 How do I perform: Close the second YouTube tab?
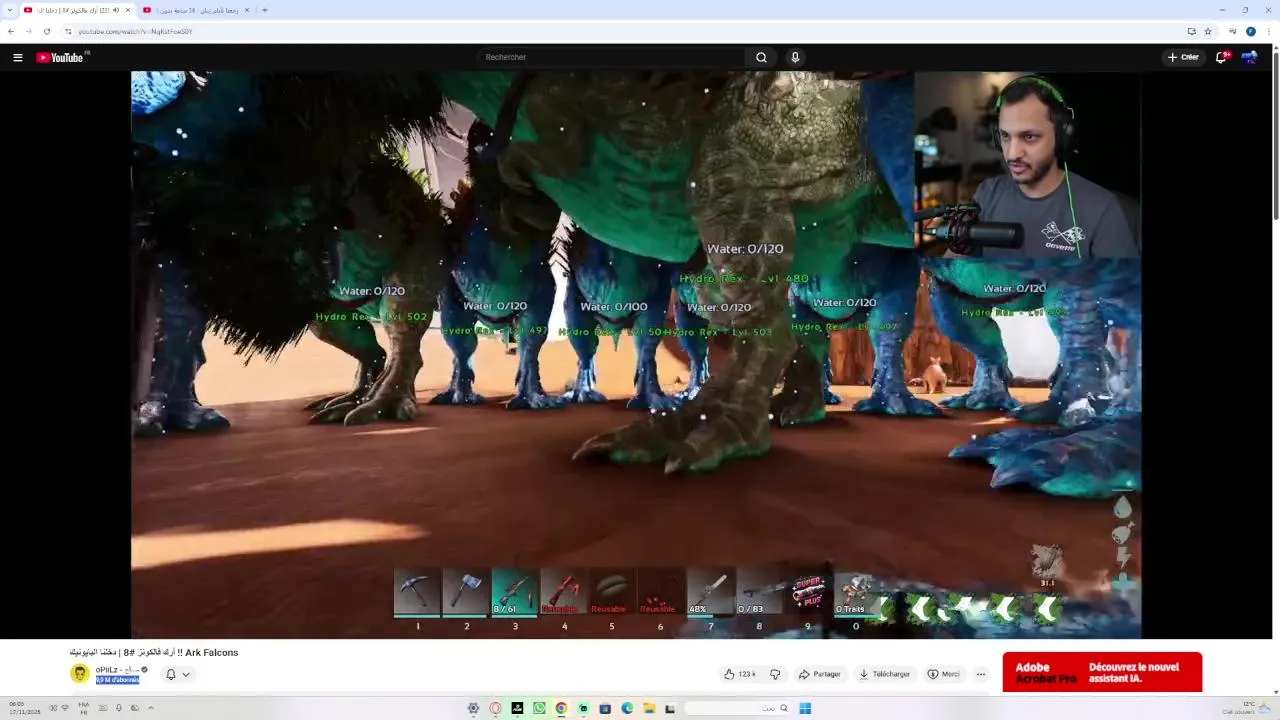[x=247, y=10]
